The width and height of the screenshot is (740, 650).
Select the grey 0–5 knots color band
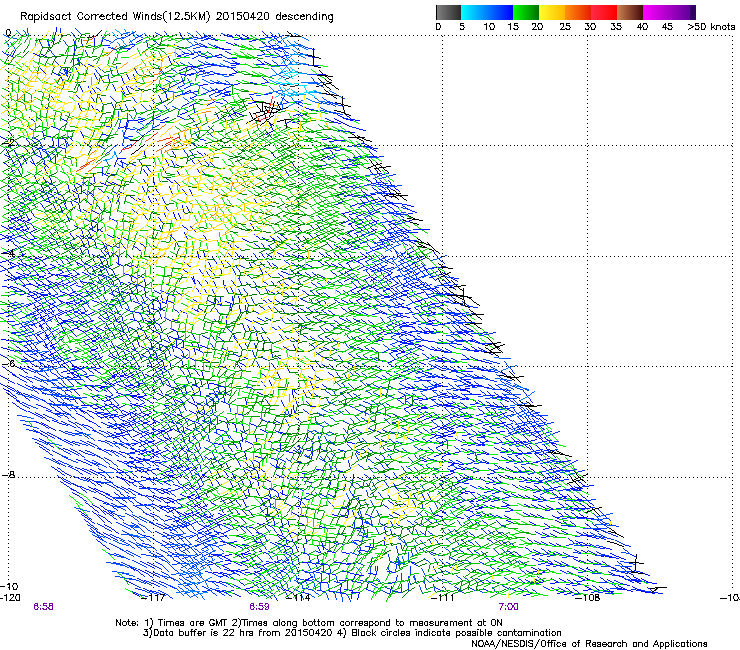pos(449,12)
